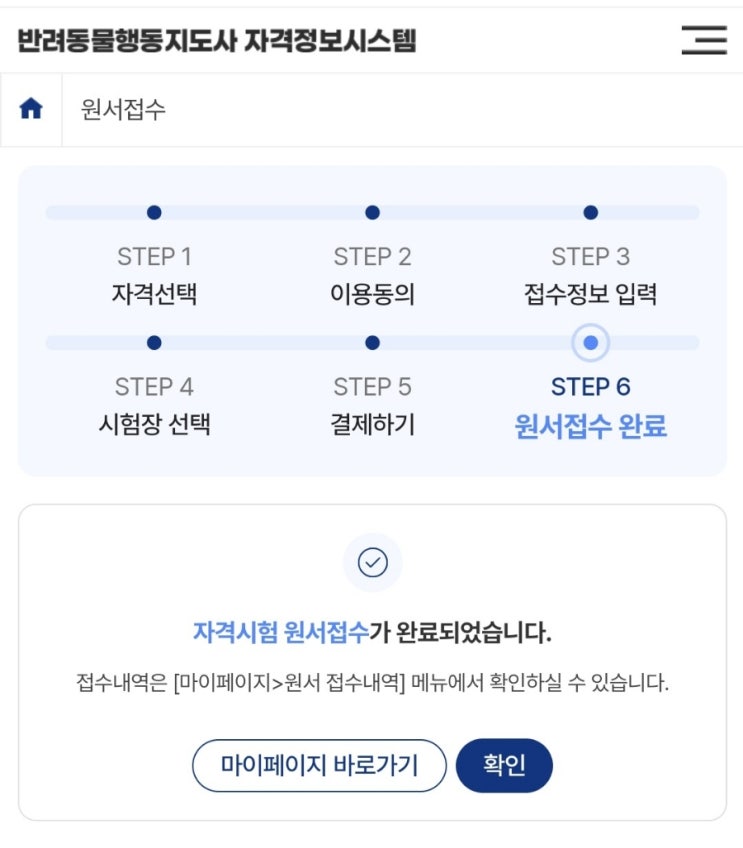Click the 마이페이지 바로가기 button
The width and height of the screenshot is (743, 848).
tap(319, 765)
